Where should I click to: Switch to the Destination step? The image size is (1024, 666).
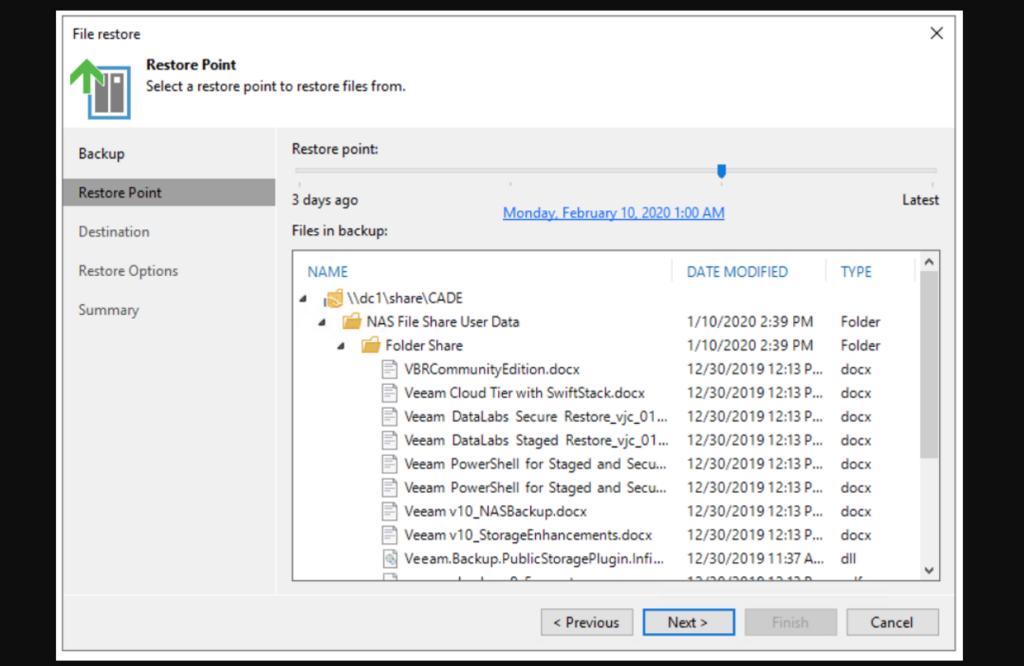(x=113, y=231)
